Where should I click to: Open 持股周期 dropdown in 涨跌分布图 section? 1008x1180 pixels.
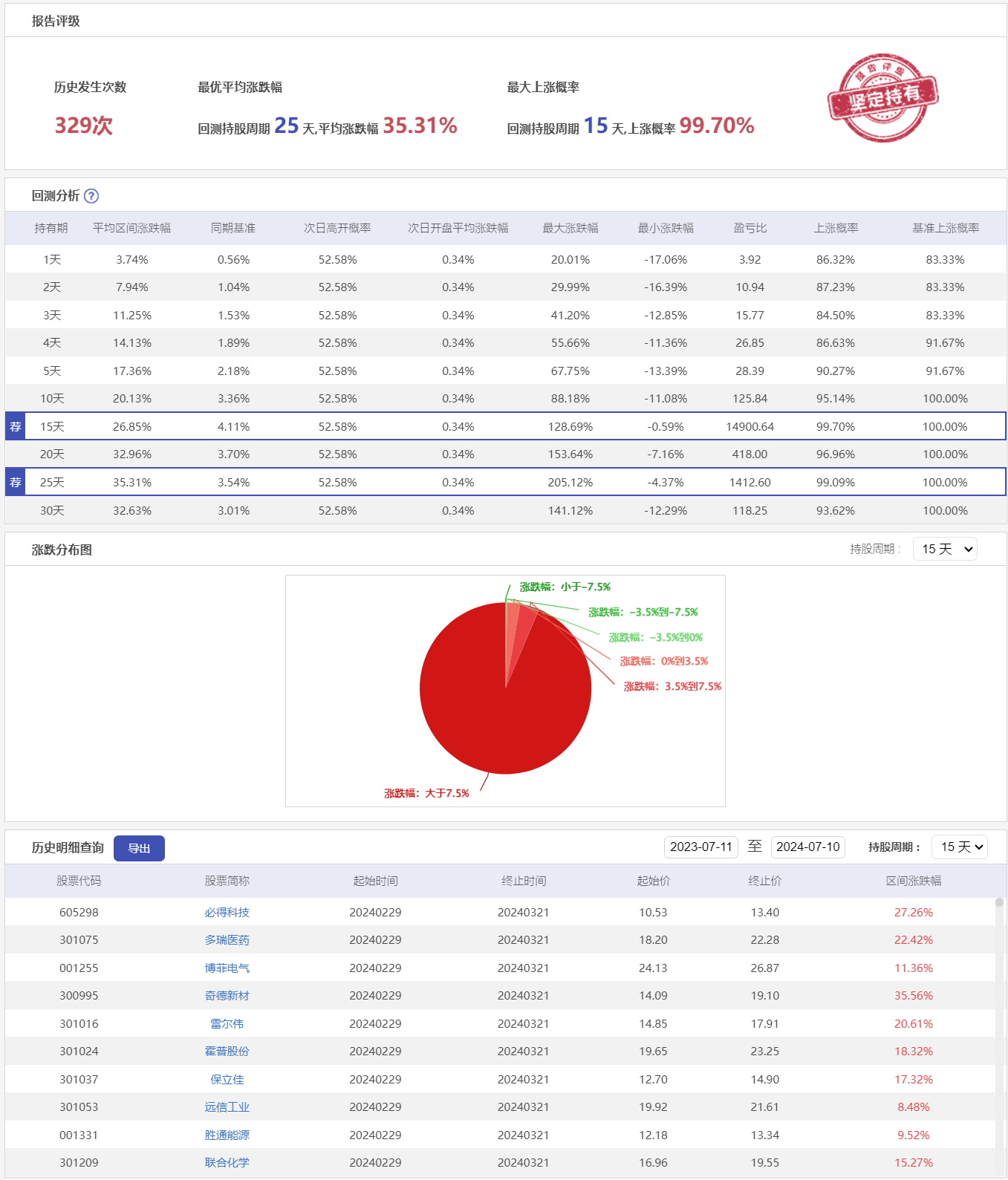click(945, 549)
